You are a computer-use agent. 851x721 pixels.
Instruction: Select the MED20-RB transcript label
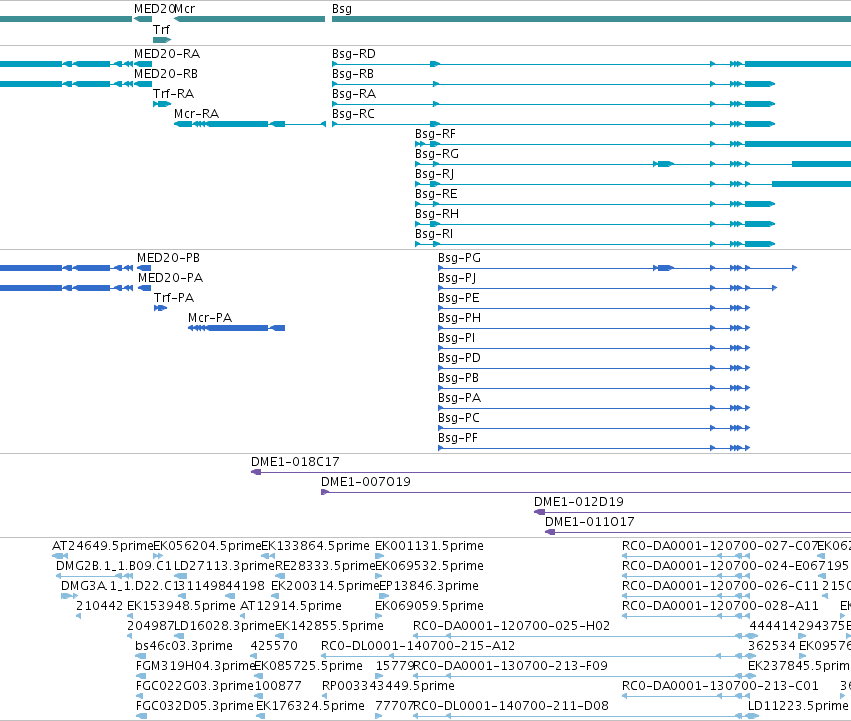coord(166,74)
